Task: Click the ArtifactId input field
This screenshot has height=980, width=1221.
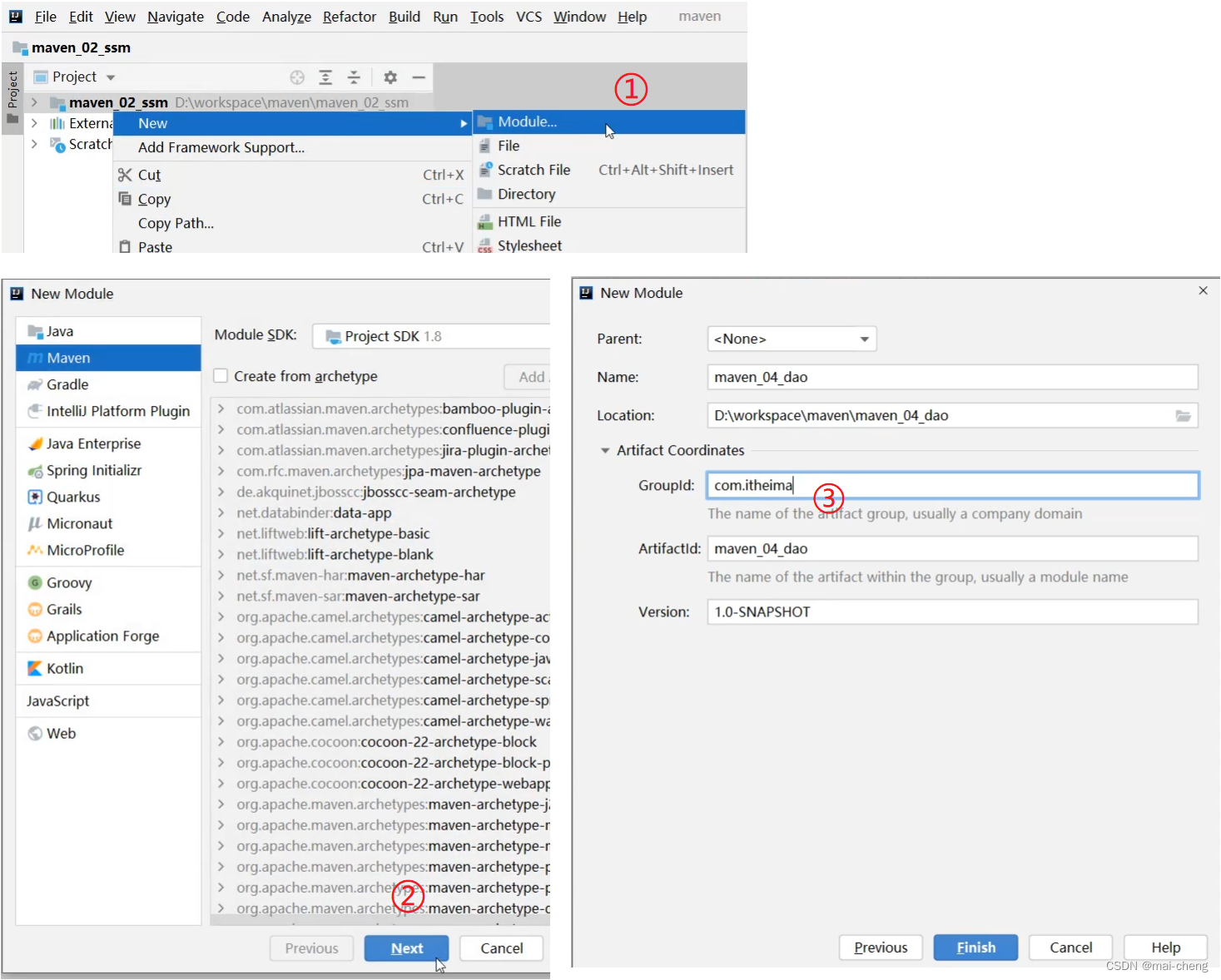Action: pyautogui.click(x=953, y=549)
